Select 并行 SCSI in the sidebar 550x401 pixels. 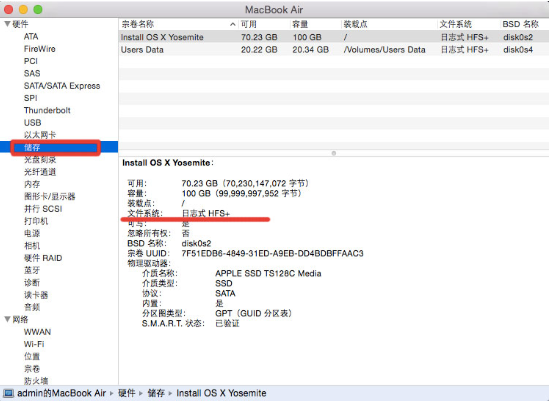43,209
